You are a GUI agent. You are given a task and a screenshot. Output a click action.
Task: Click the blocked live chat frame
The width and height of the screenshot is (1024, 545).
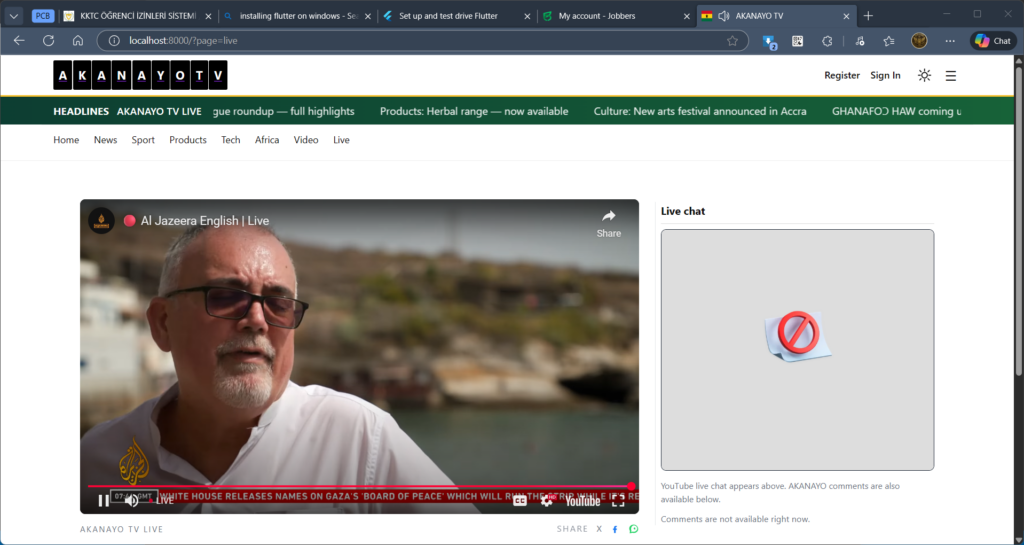[x=797, y=350]
